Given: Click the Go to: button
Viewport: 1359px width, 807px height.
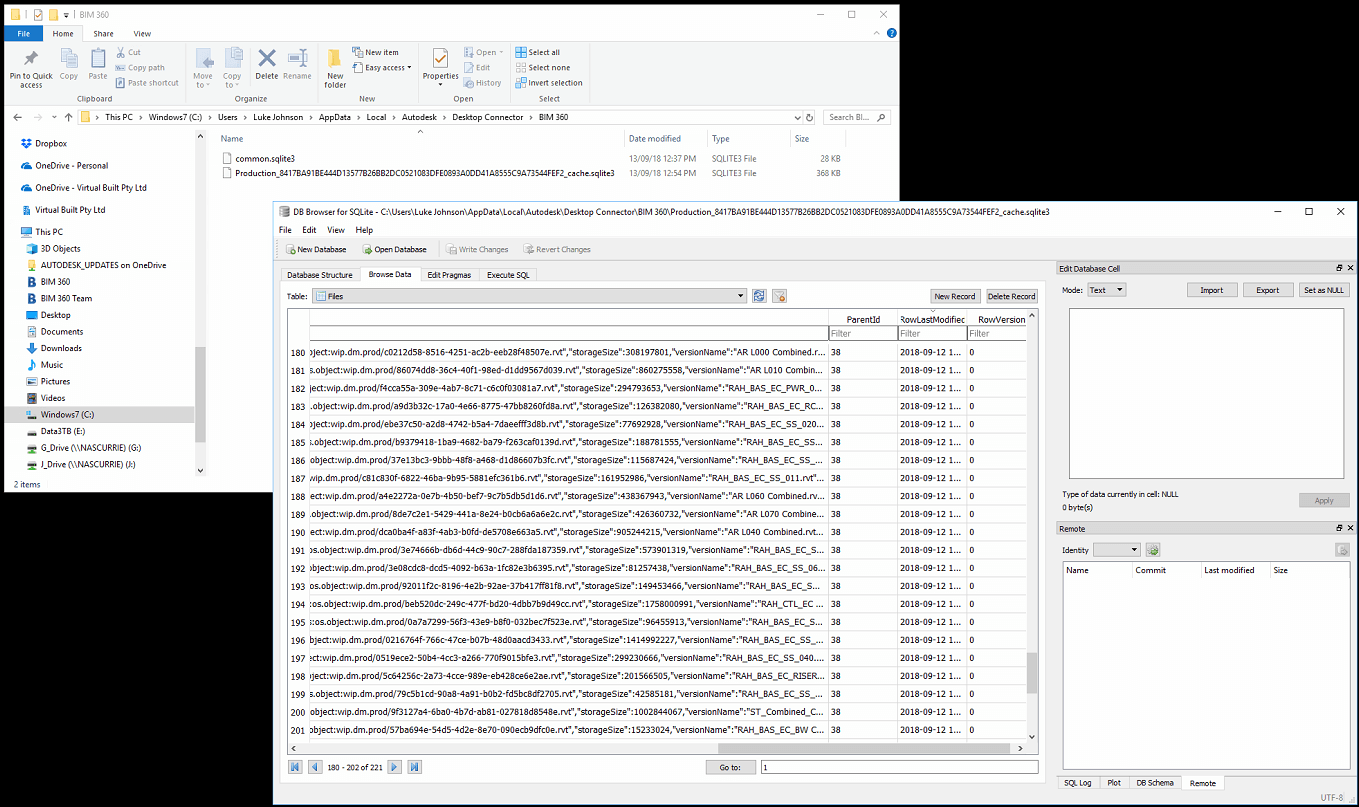Looking at the screenshot, I should point(730,767).
